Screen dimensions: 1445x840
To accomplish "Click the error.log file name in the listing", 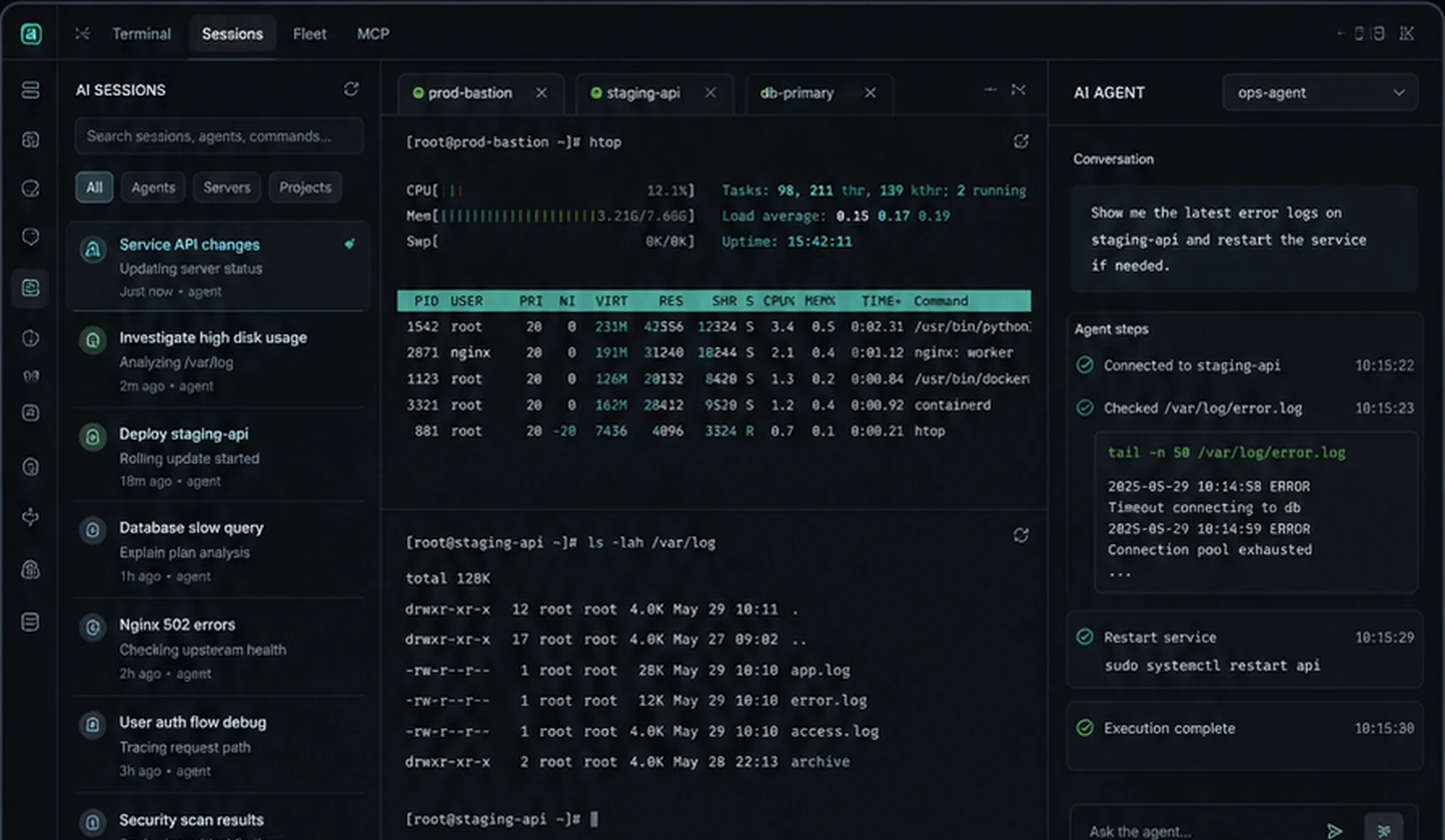I will (x=828, y=700).
